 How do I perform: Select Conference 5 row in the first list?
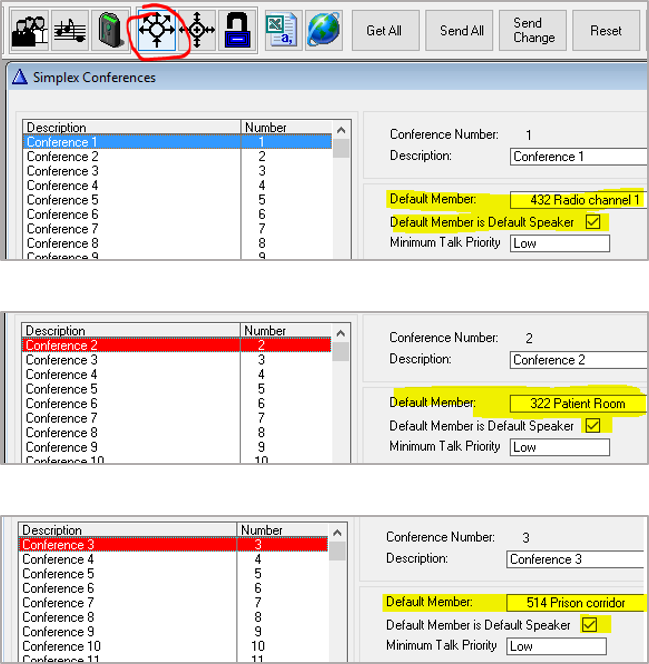click(177, 200)
